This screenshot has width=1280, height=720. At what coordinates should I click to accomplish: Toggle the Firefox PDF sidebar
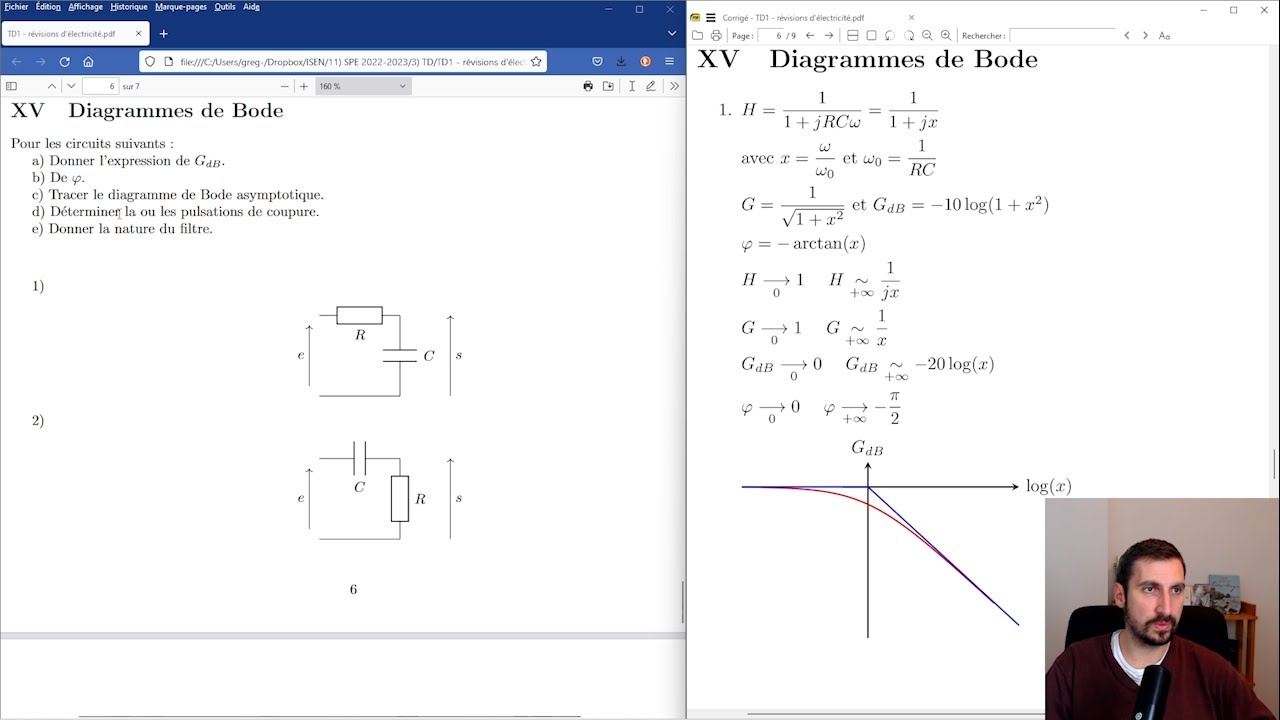pyautogui.click(x=12, y=86)
